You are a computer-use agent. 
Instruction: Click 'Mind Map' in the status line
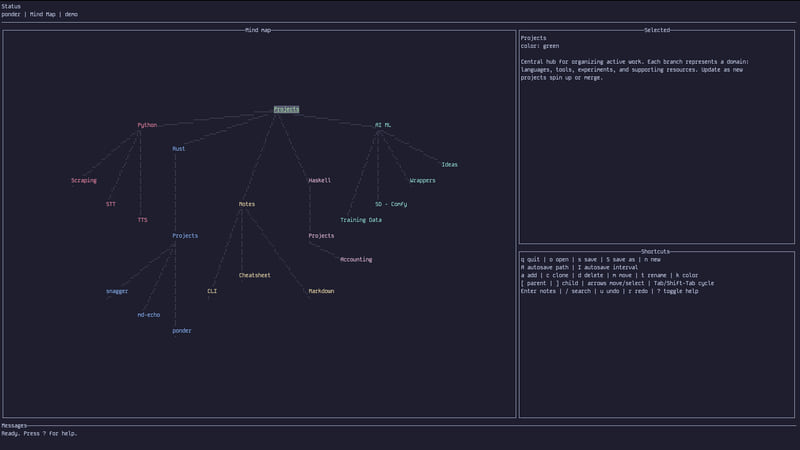(42, 14)
